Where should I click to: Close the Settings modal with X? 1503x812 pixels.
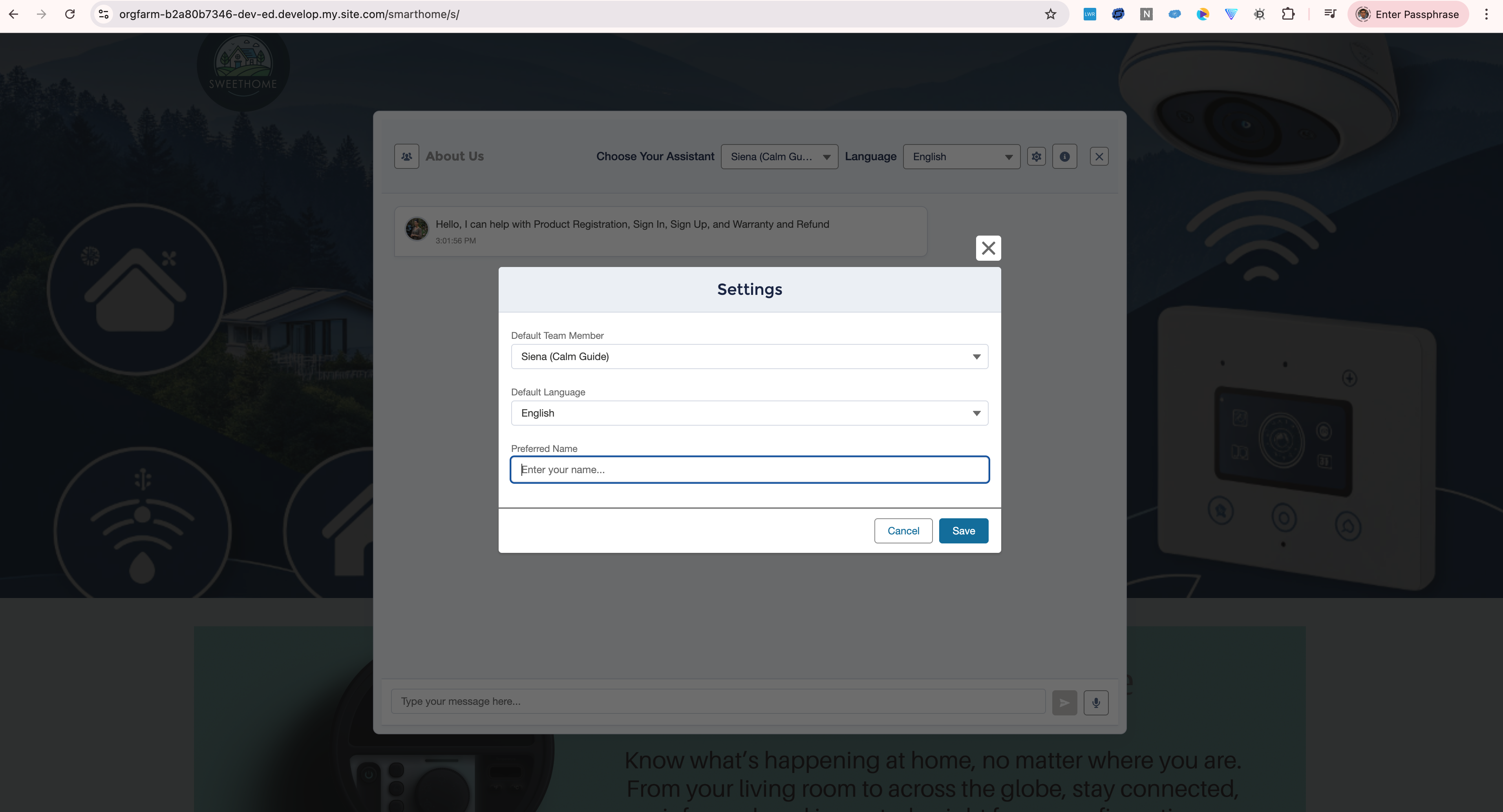(988, 248)
